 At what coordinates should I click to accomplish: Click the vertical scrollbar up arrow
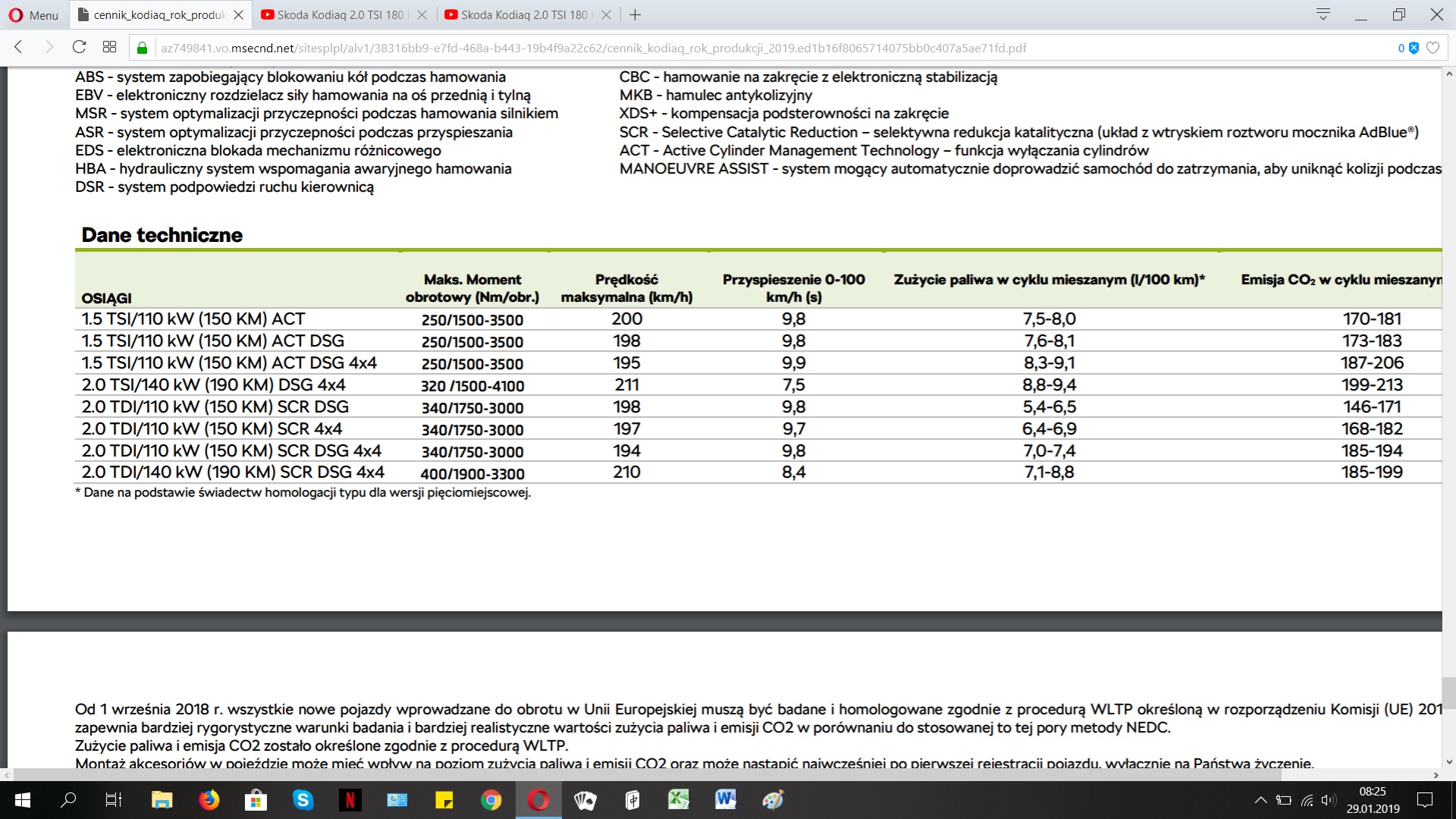[1449, 74]
